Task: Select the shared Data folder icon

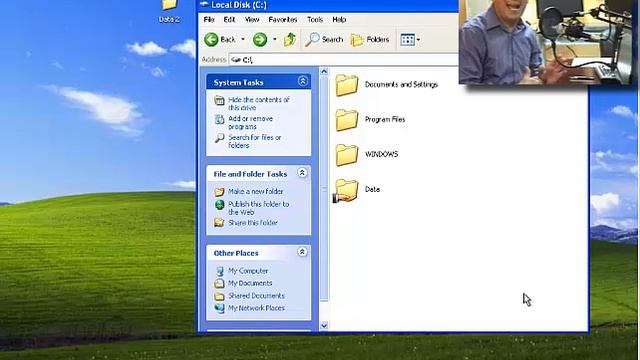Action: 346,191
